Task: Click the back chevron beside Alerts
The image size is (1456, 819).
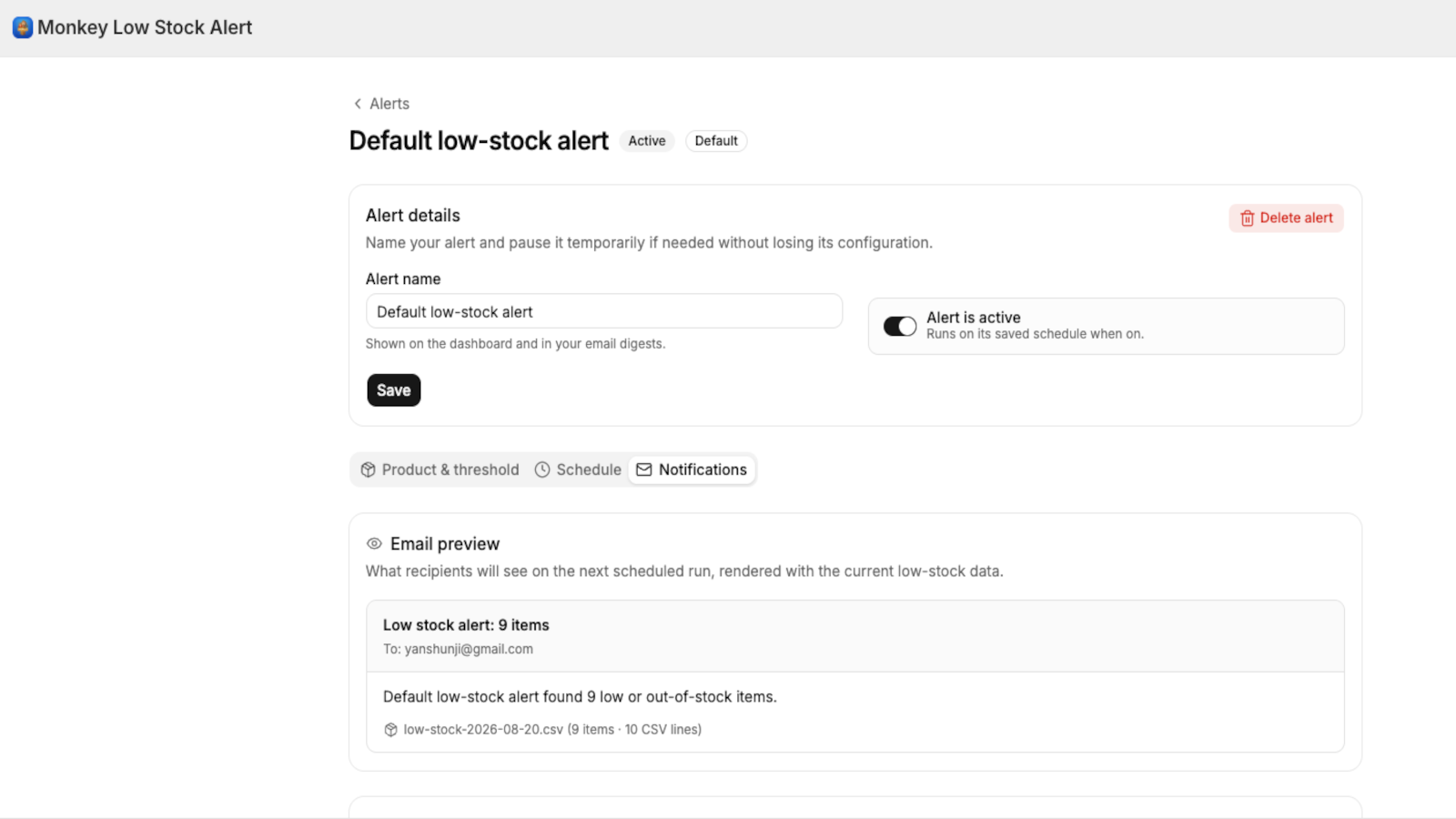Action: 358,104
